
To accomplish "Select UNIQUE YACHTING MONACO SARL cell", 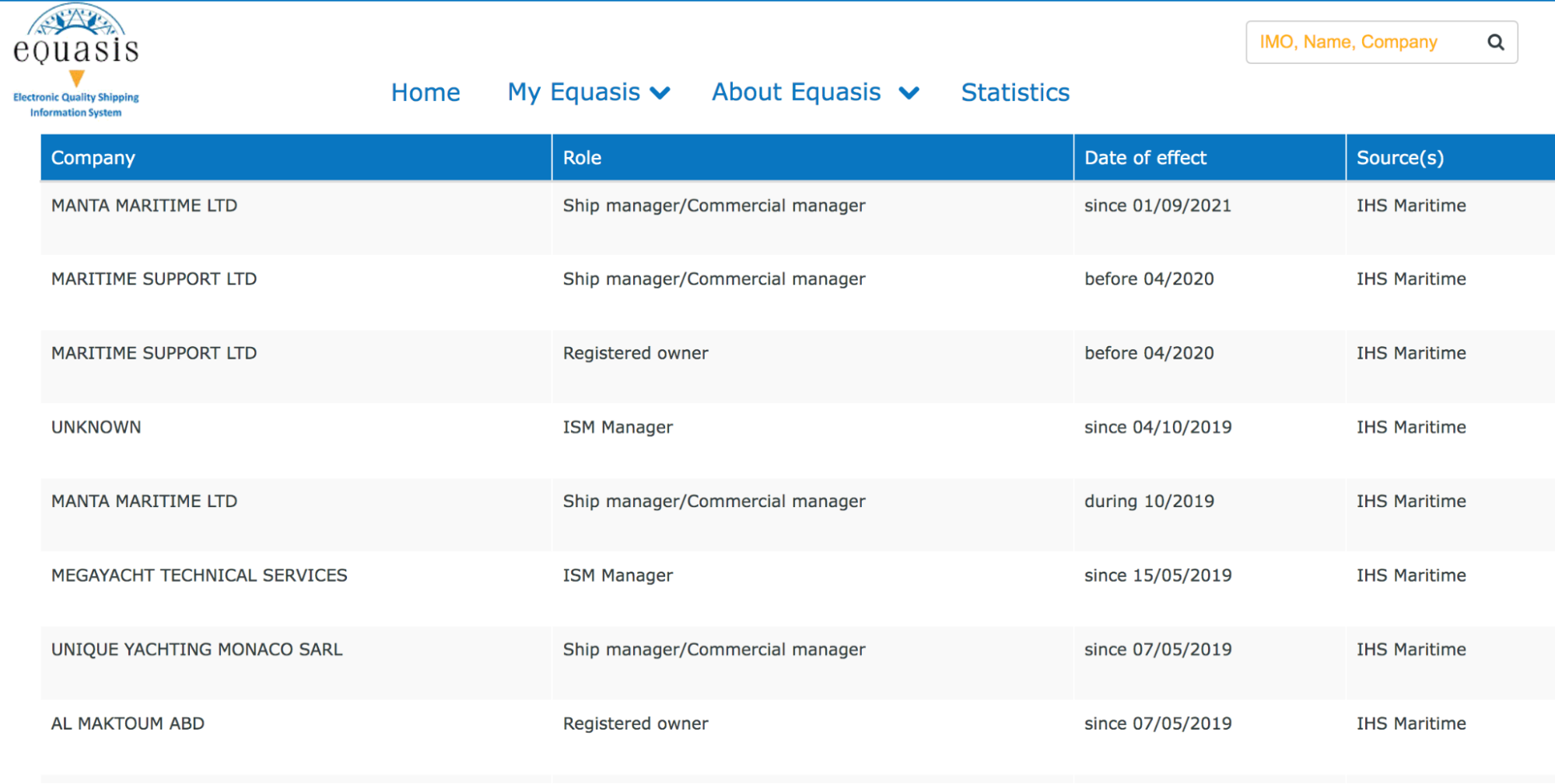I will (197, 649).
